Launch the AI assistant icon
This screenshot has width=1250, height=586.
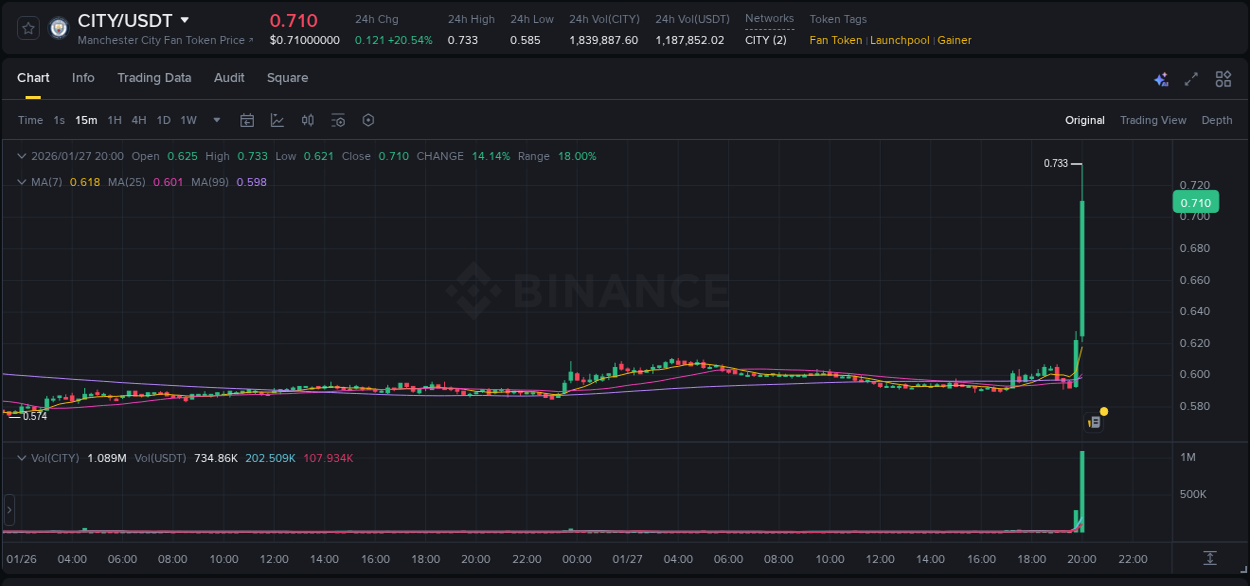coord(1160,78)
